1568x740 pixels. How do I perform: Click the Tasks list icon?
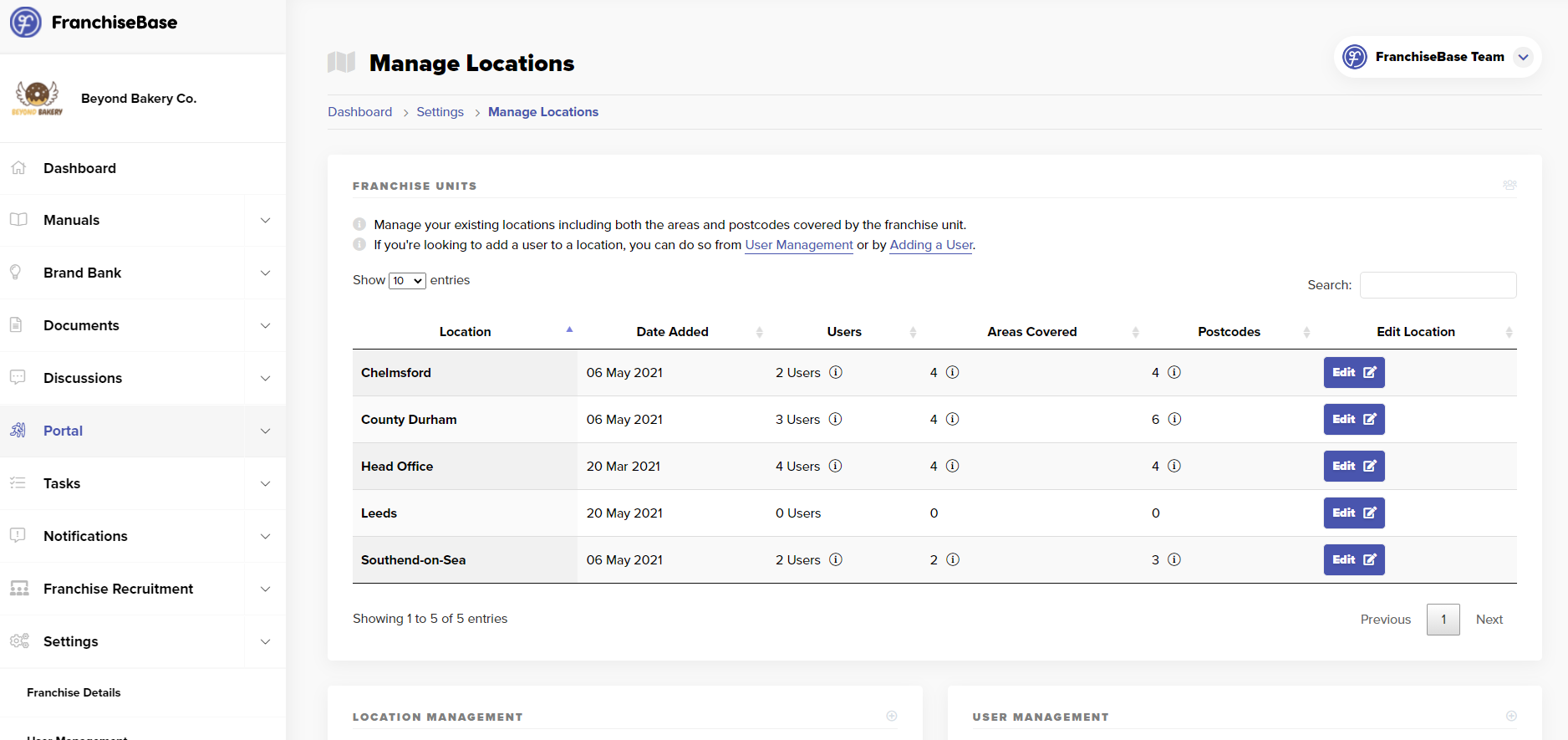pos(18,483)
